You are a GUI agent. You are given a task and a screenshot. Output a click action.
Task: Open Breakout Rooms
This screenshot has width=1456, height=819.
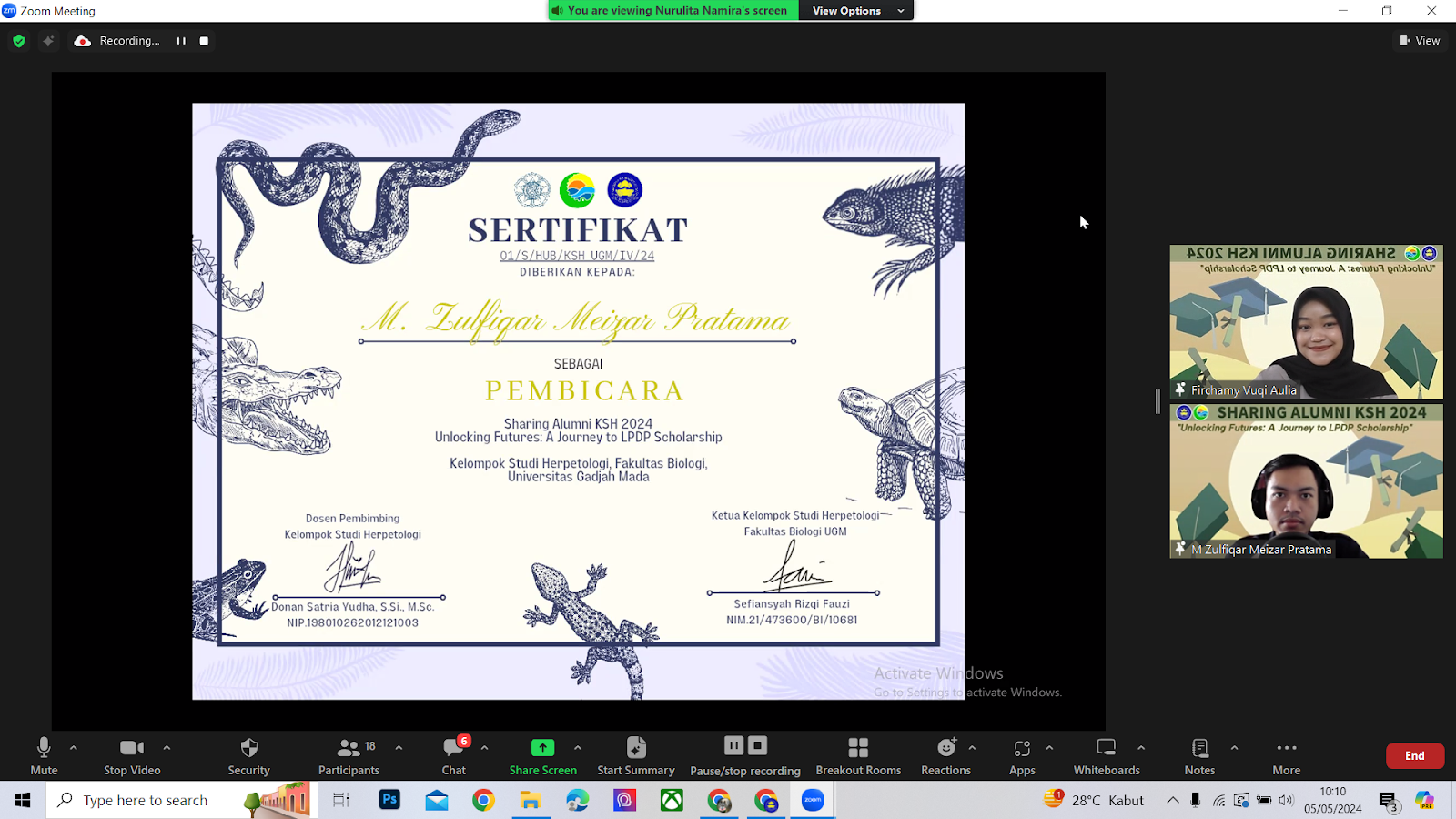click(x=858, y=756)
